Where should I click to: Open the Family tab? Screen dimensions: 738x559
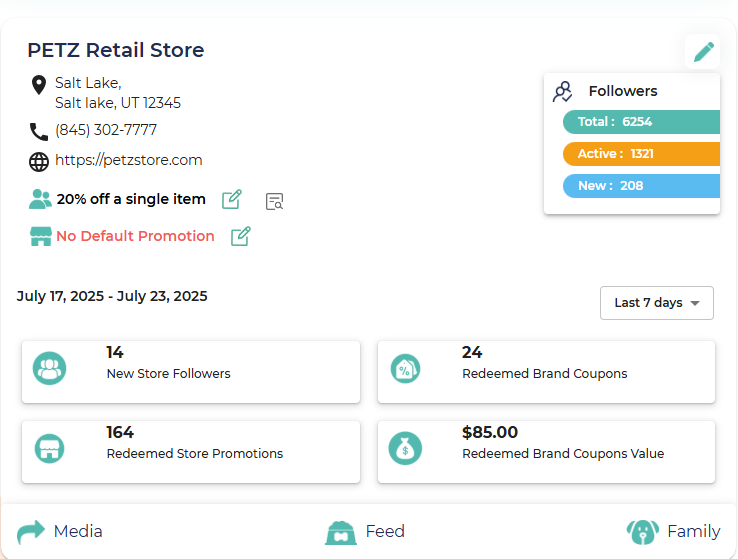click(x=673, y=531)
